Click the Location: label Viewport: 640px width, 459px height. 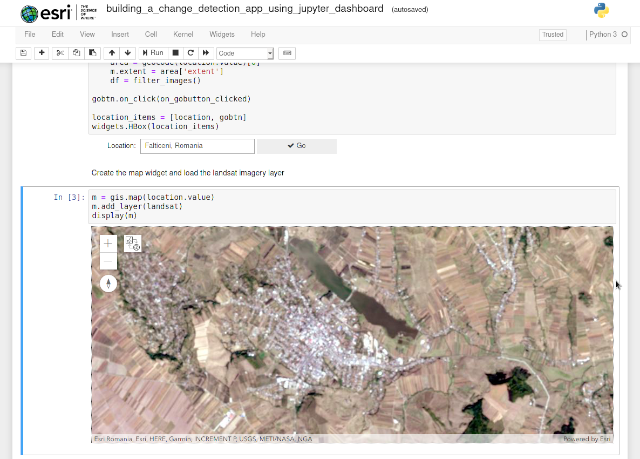click(x=122, y=146)
